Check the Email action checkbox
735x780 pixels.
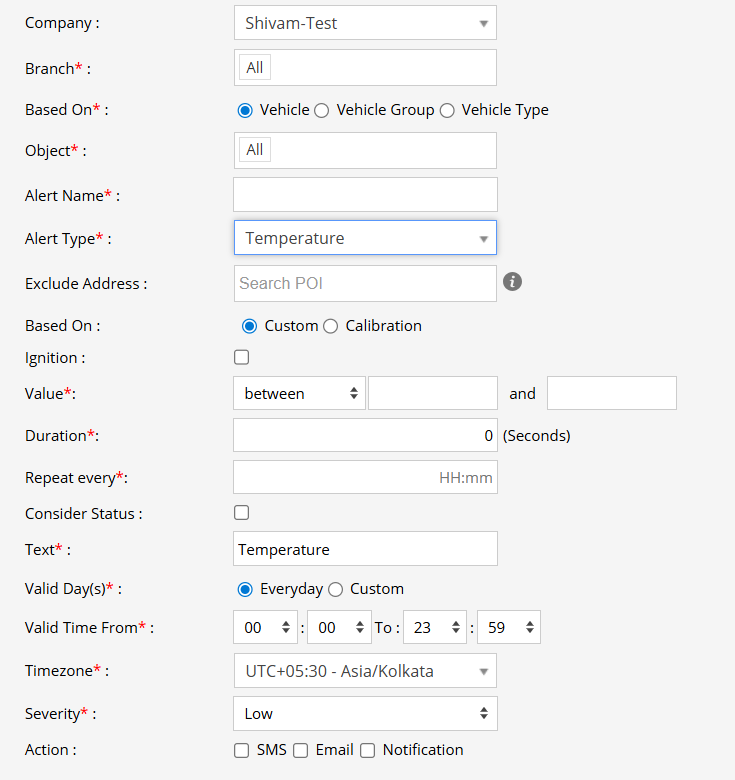point(300,750)
